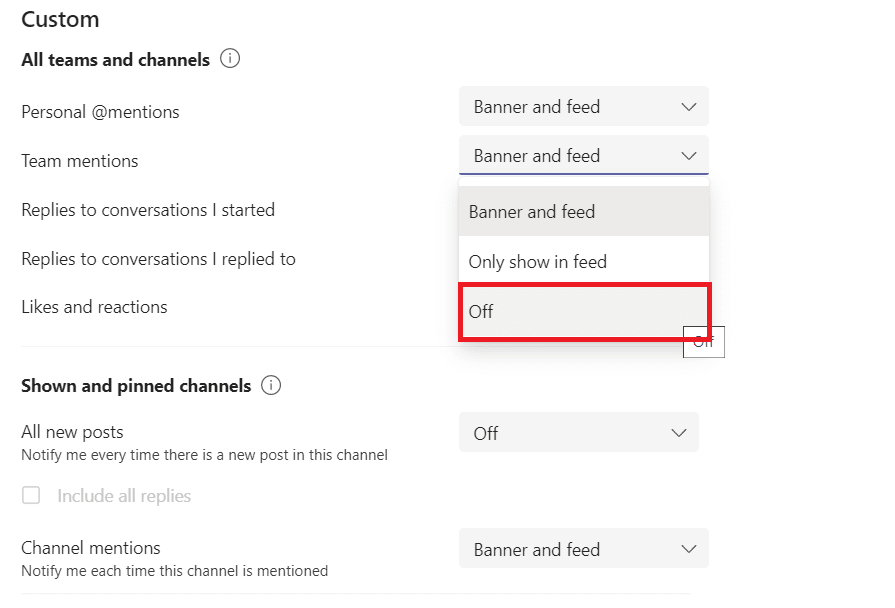Click chevron arrow on Personal @mentions dropdown

pos(688,107)
